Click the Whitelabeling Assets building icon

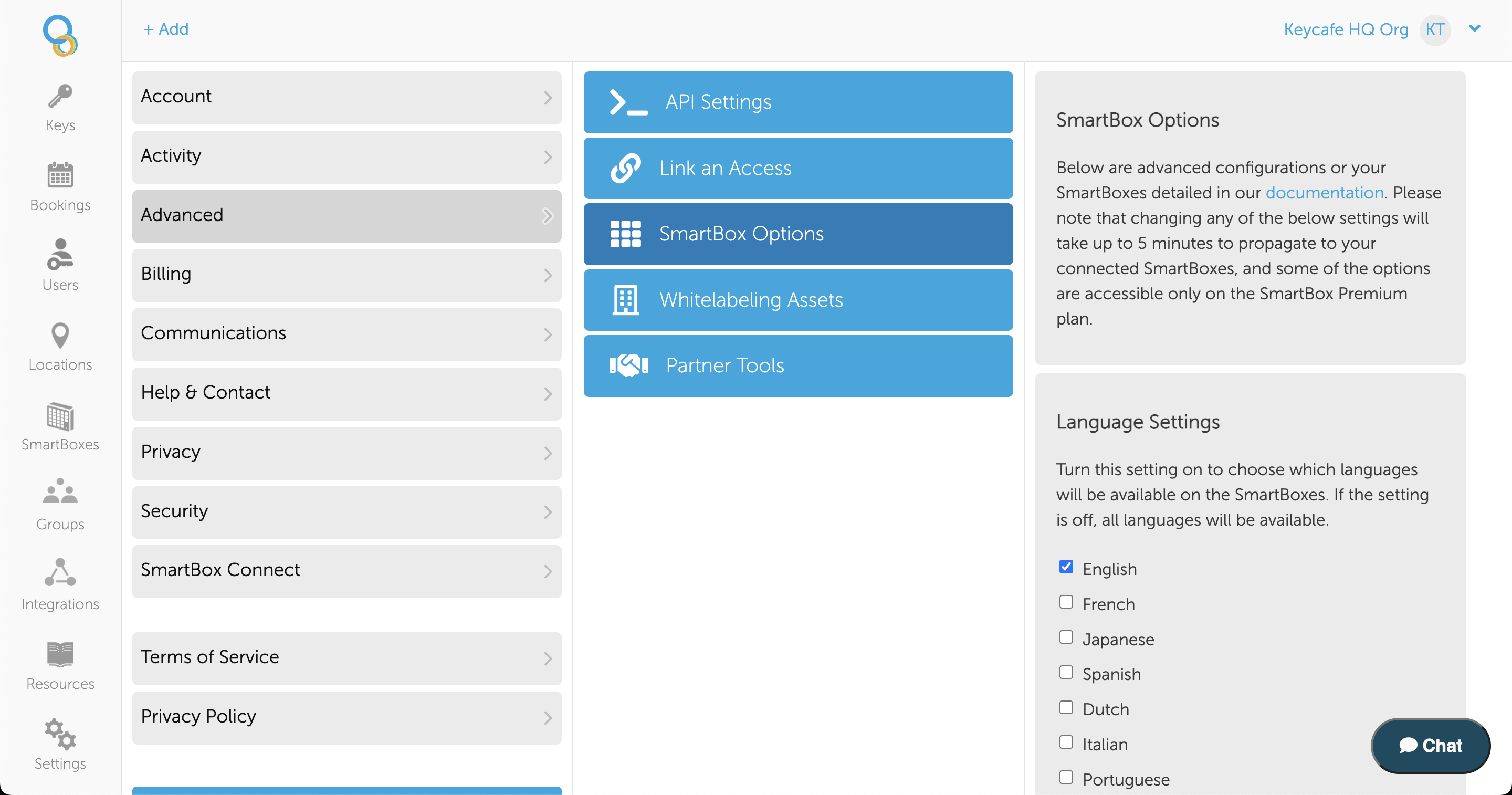click(625, 300)
